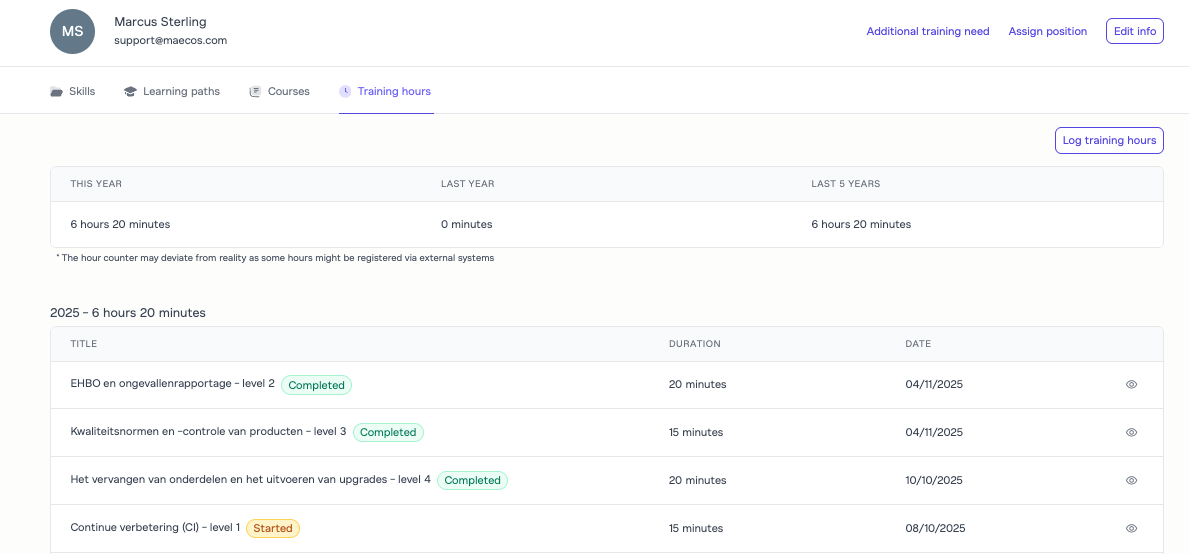Go to the Courses tab
The width and height of the screenshot is (1189, 554).
pyautogui.click(x=288, y=92)
